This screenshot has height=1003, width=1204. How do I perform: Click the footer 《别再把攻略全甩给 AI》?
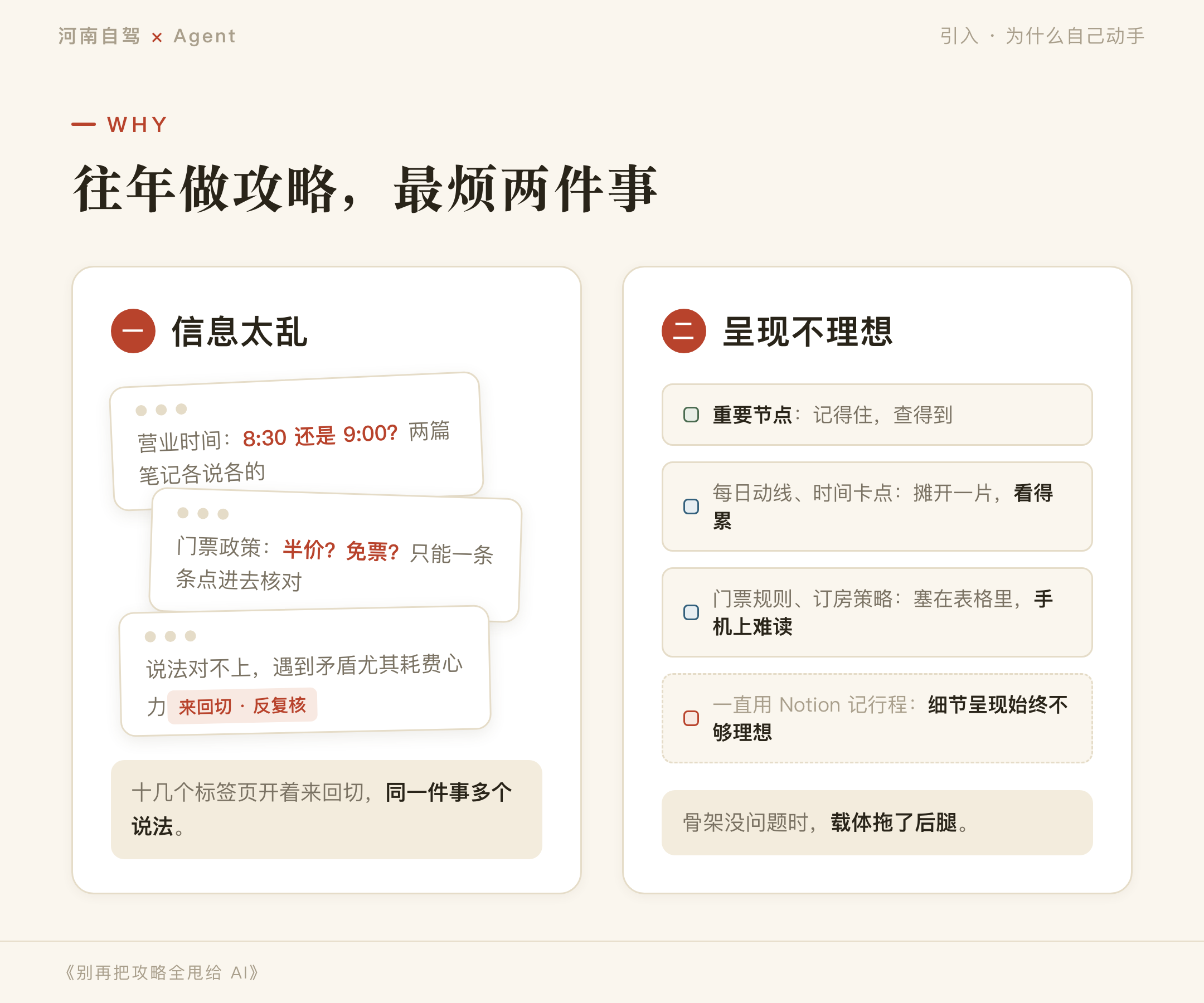pyautogui.click(x=161, y=972)
